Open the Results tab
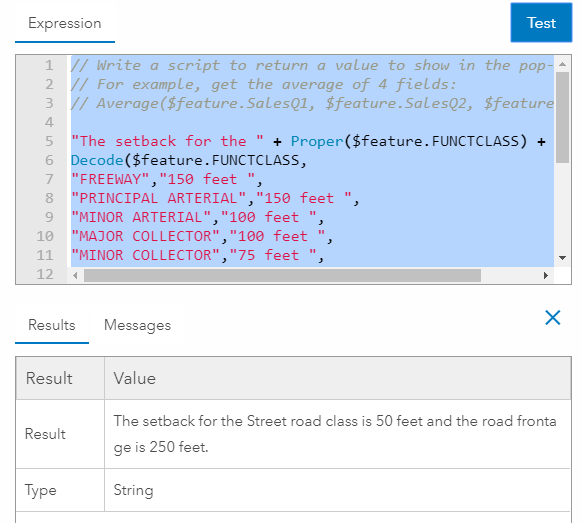582x523 pixels. (x=52, y=325)
